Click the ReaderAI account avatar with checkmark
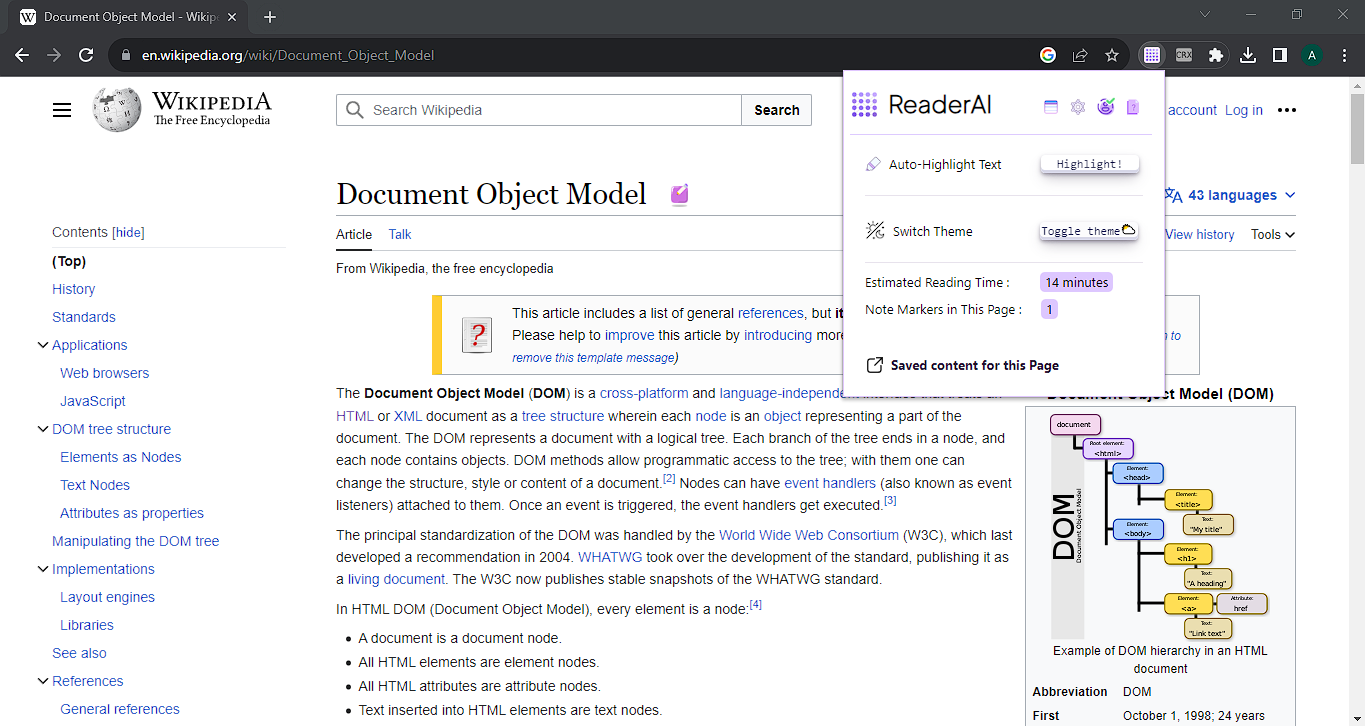1365x726 pixels. click(x=1105, y=107)
